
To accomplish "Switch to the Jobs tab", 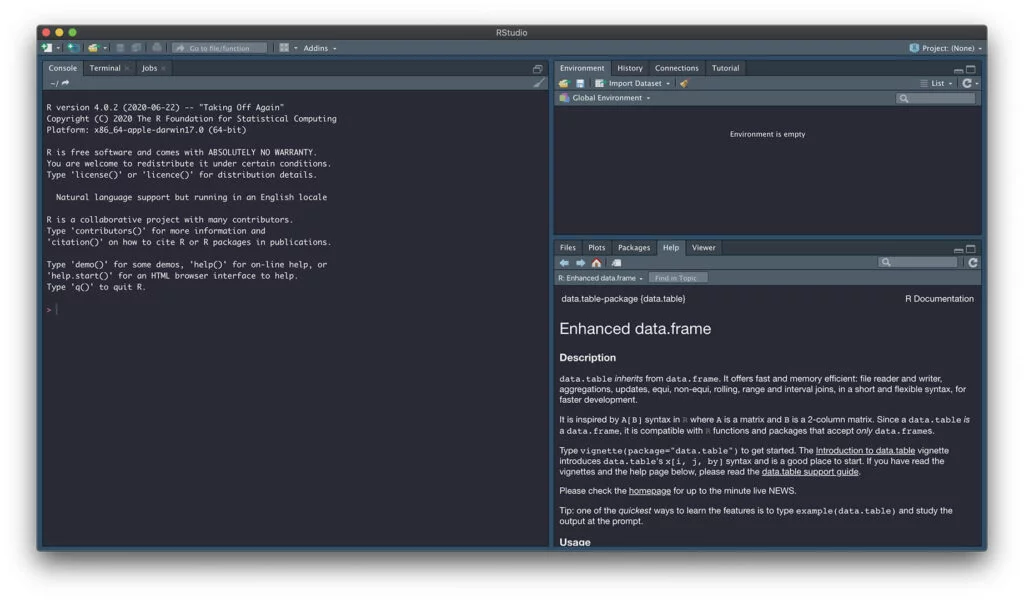I will (150, 68).
